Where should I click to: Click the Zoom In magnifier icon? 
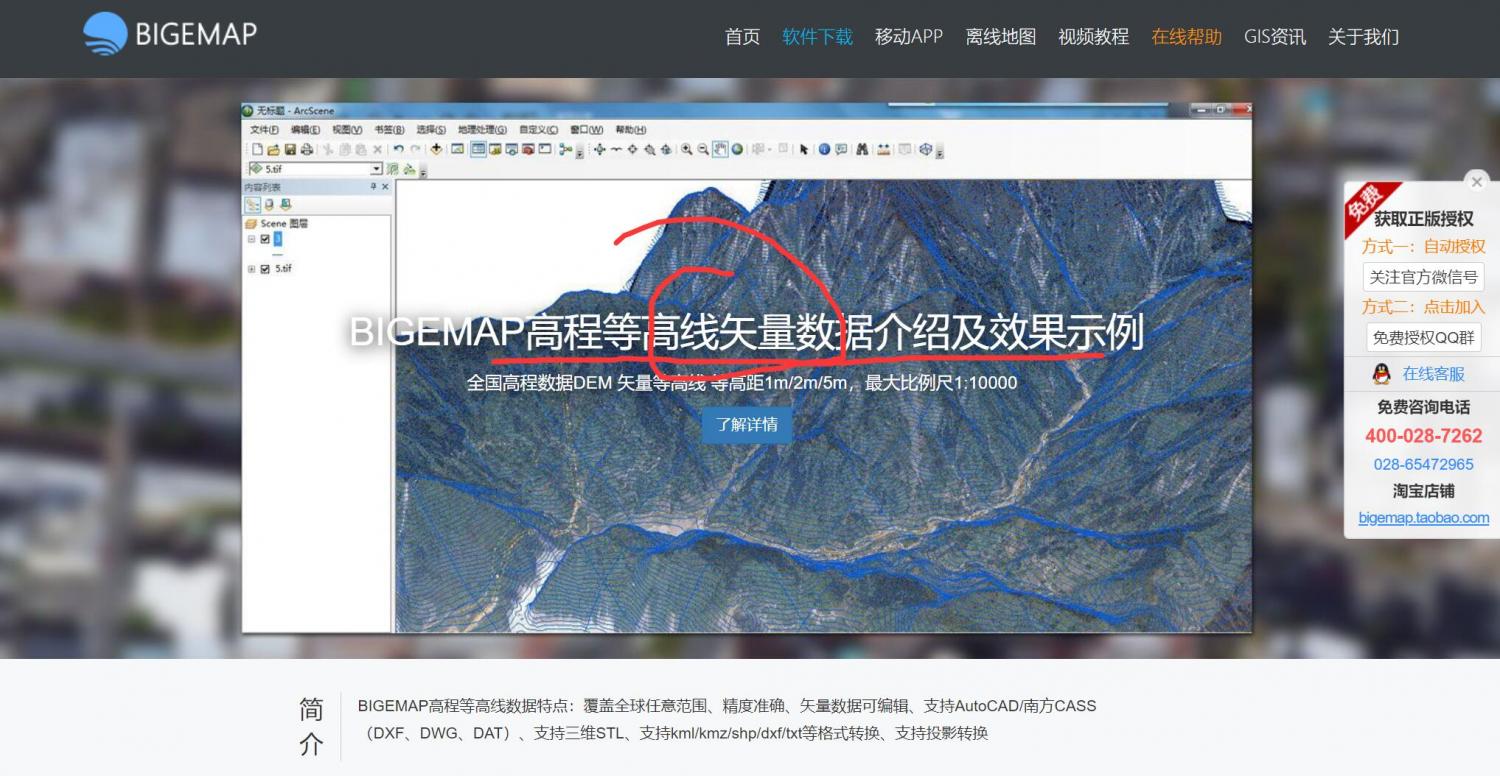click(x=687, y=150)
